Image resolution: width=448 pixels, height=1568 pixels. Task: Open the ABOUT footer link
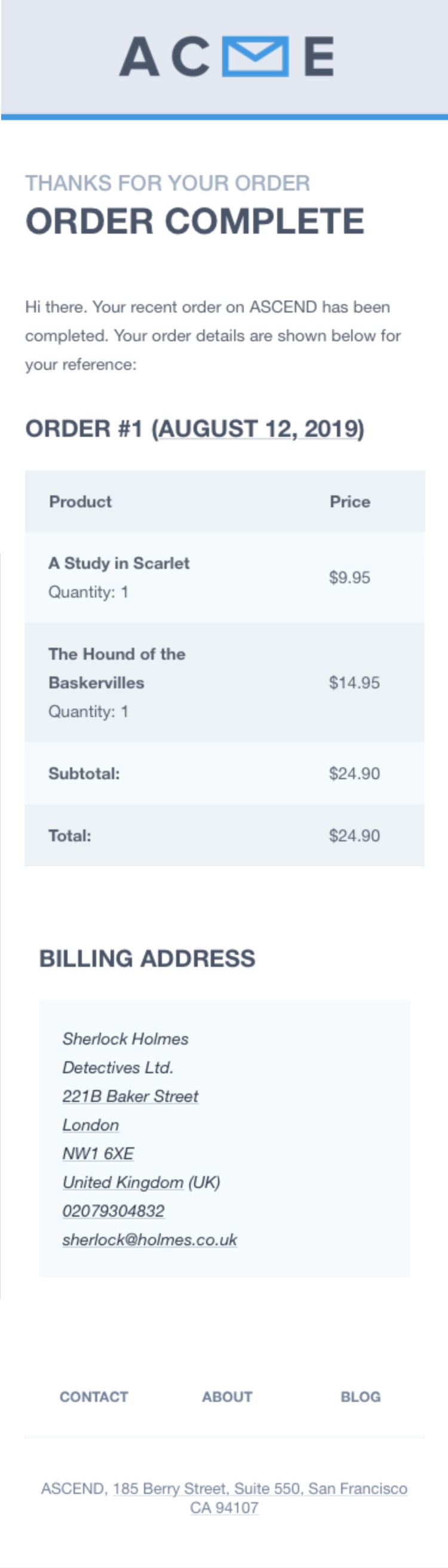(x=227, y=1396)
